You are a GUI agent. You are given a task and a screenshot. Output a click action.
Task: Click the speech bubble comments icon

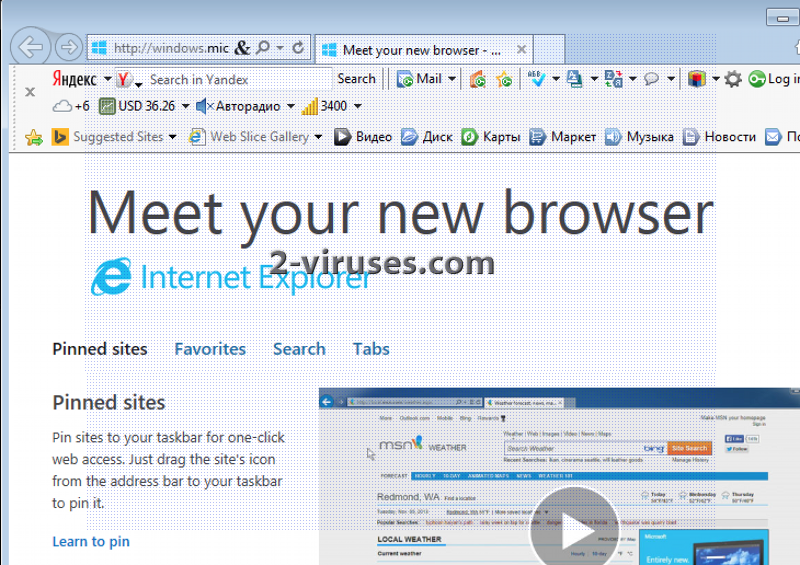point(652,79)
